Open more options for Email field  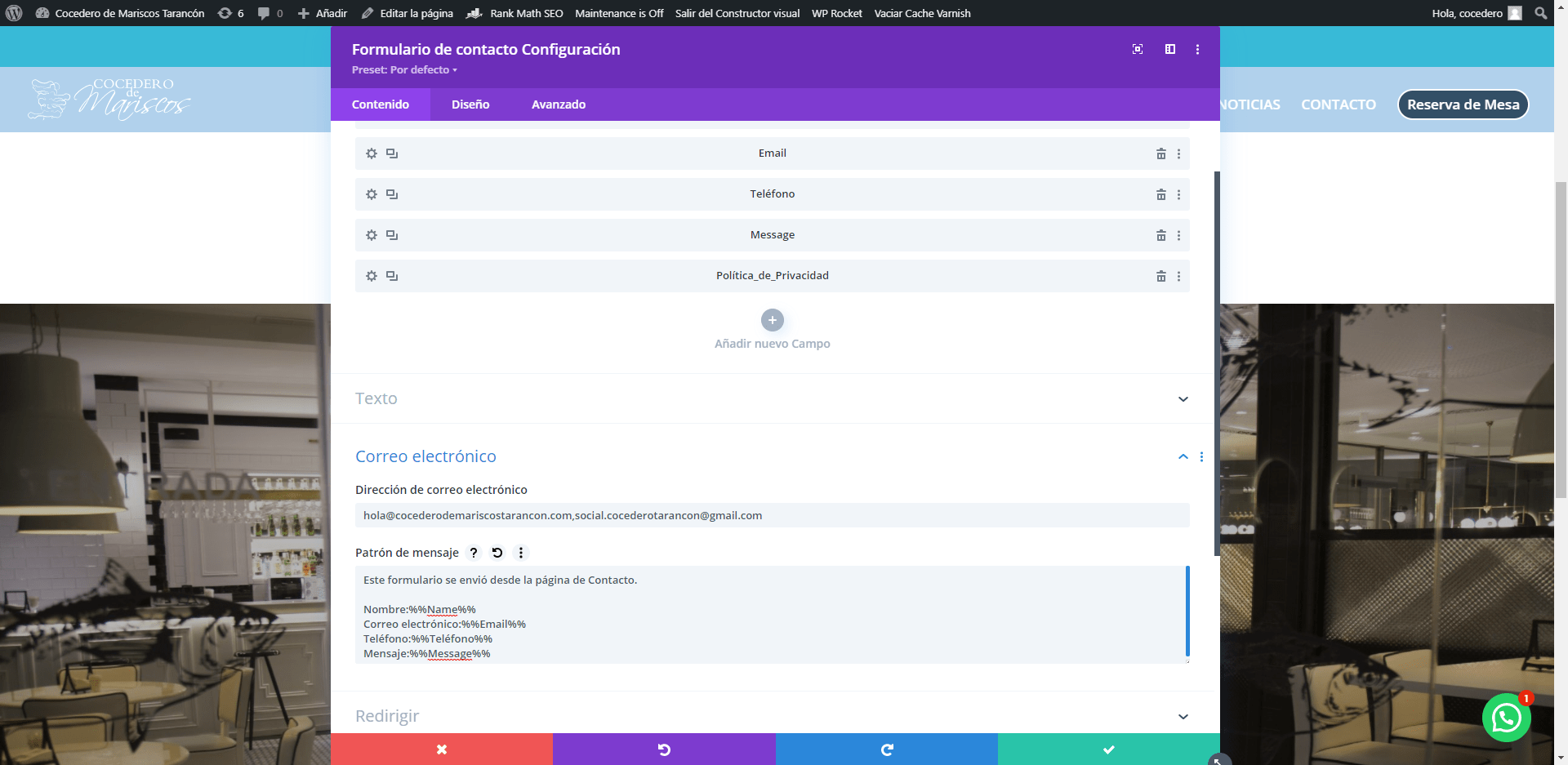1178,153
